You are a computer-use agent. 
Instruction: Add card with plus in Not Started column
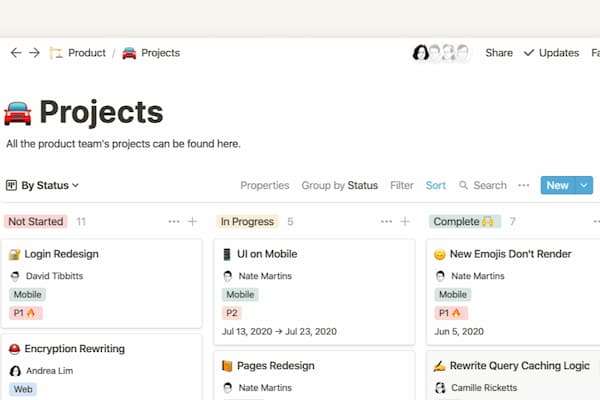point(192,222)
